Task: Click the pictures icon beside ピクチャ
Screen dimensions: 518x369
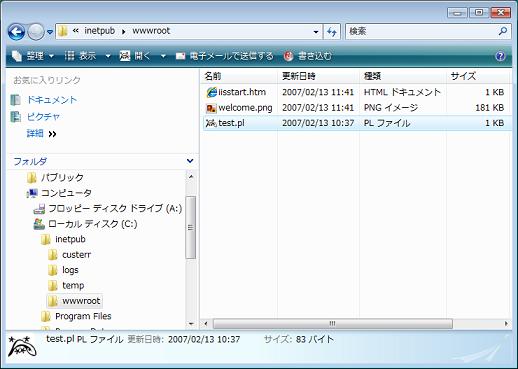Action: [16, 117]
